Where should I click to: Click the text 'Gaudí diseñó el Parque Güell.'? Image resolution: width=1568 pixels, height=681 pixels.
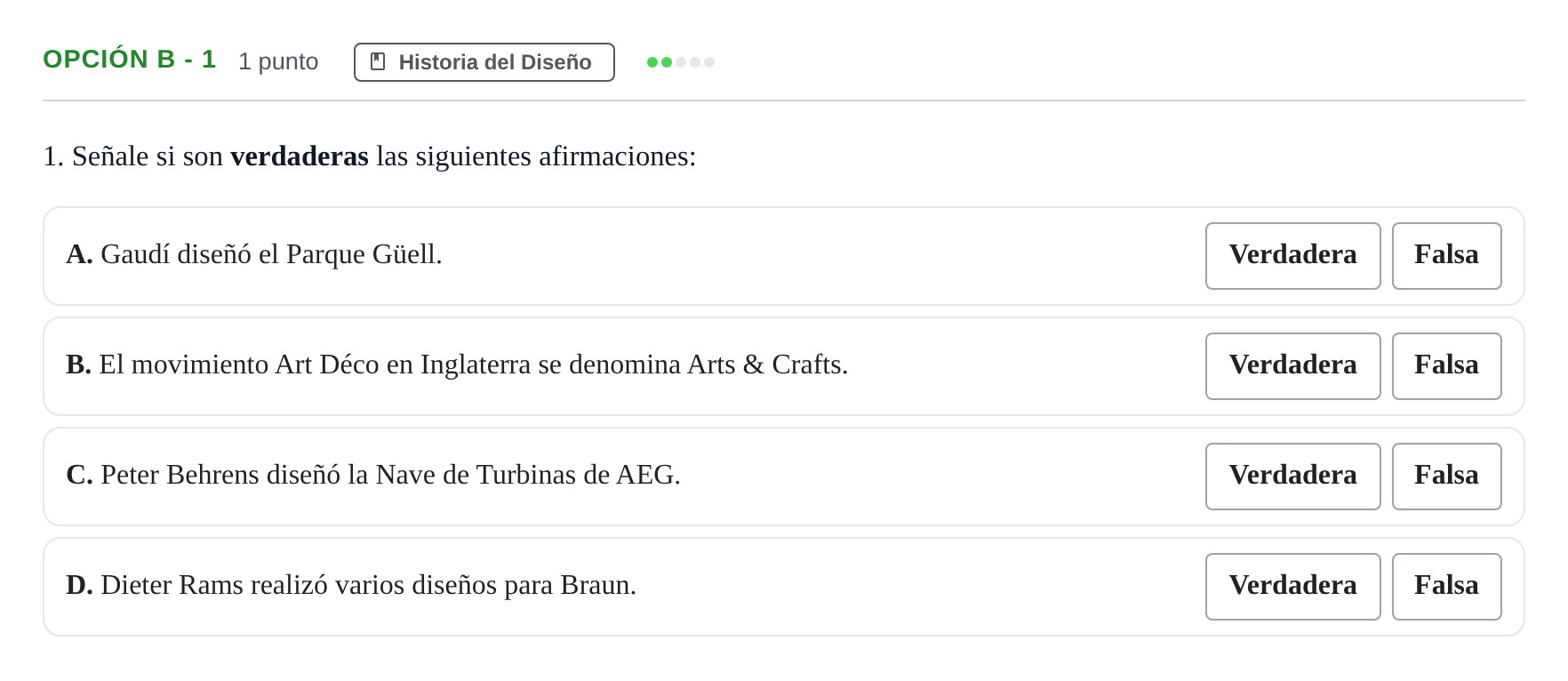271,254
